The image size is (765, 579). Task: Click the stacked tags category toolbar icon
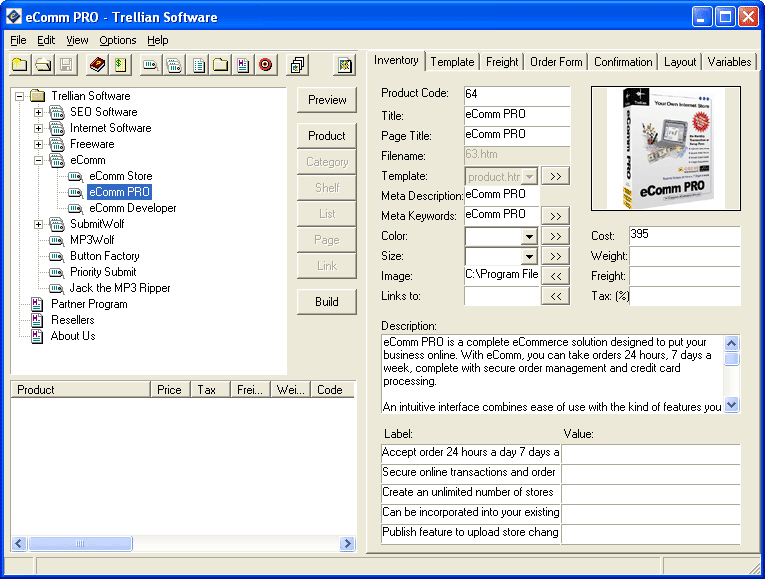pos(174,64)
